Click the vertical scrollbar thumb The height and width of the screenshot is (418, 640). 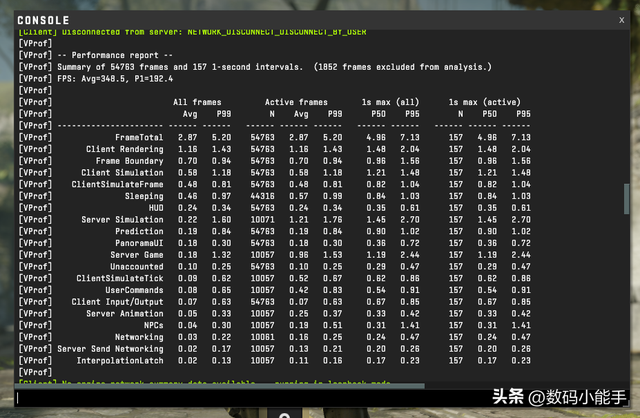coord(627,199)
